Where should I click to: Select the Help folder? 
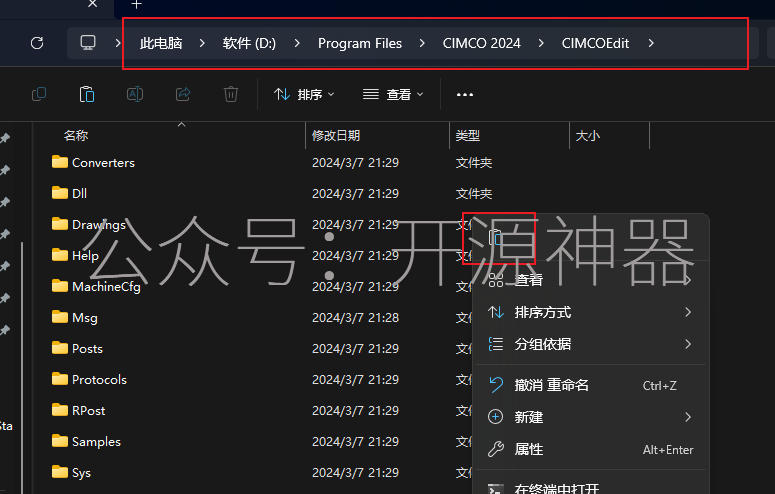click(85, 256)
